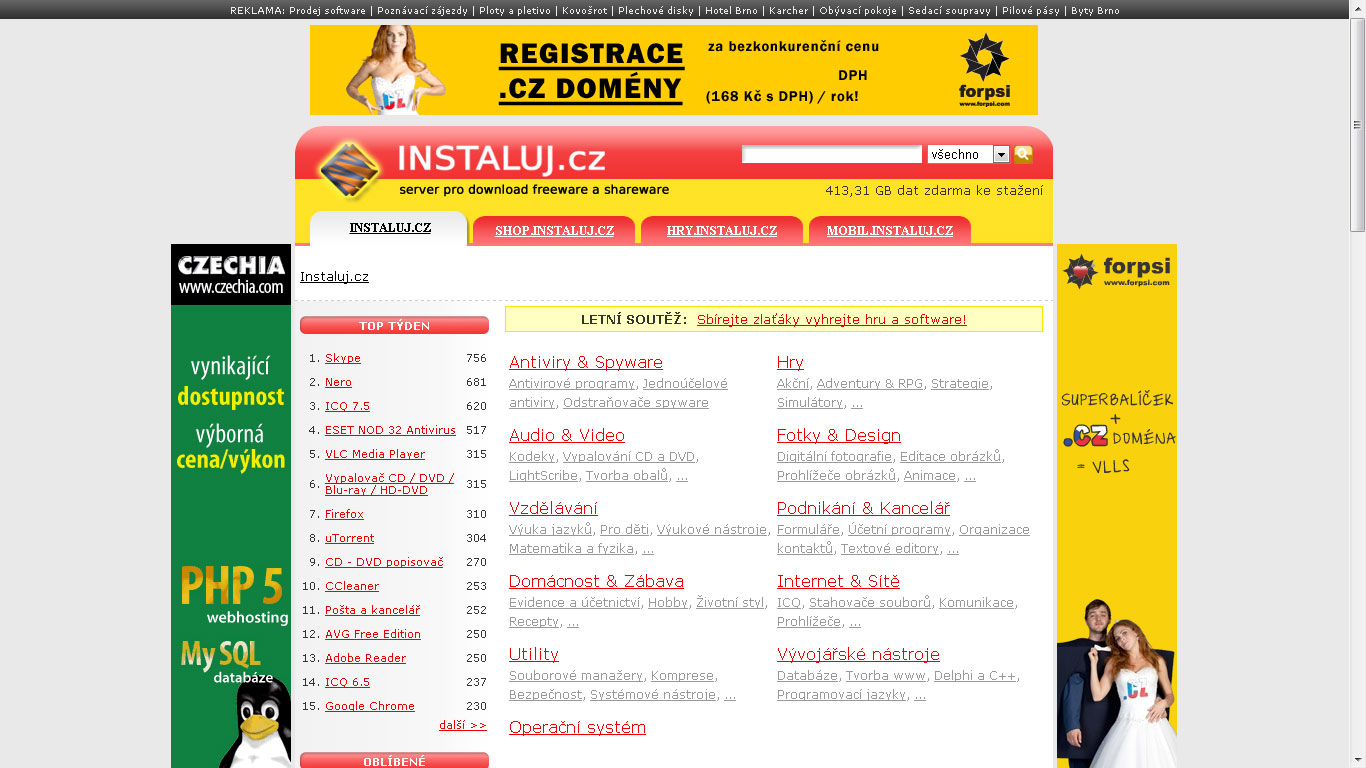This screenshot has width=1366, height=768.
Task: Open the Vývojářské nástroje category
Action: [x=858, y=654]
